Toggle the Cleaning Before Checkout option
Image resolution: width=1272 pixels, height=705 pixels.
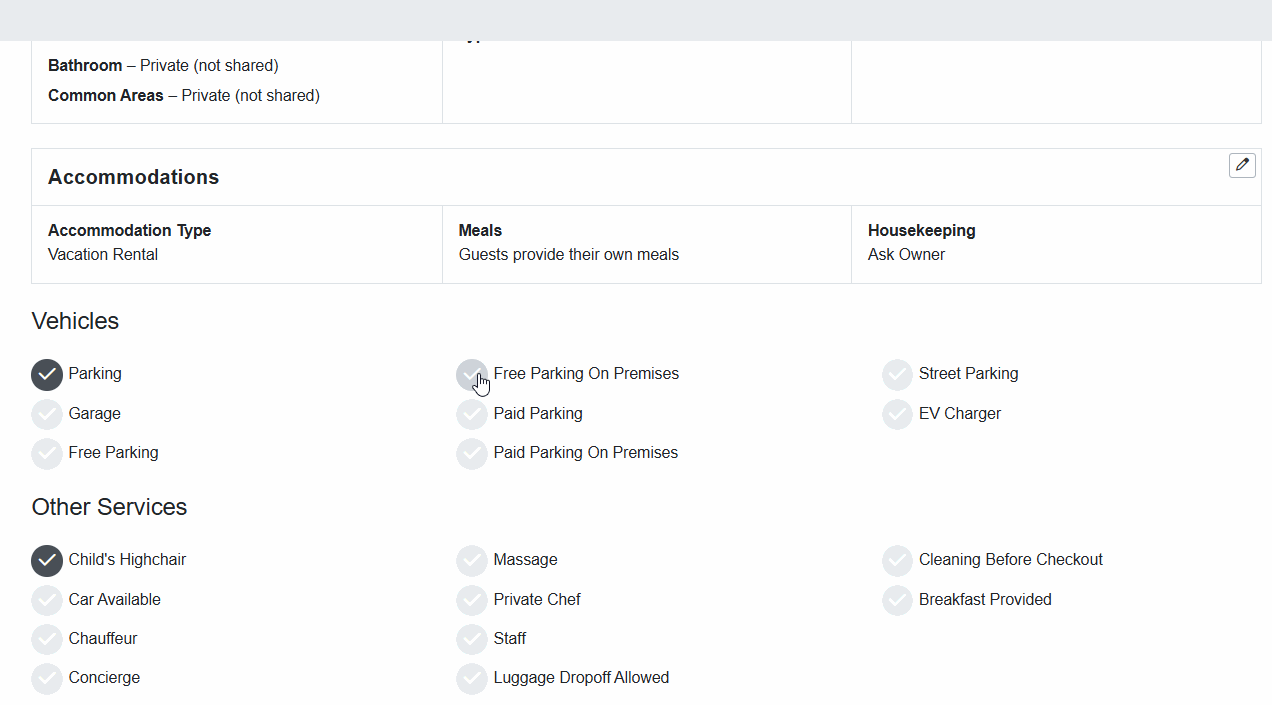897,560
